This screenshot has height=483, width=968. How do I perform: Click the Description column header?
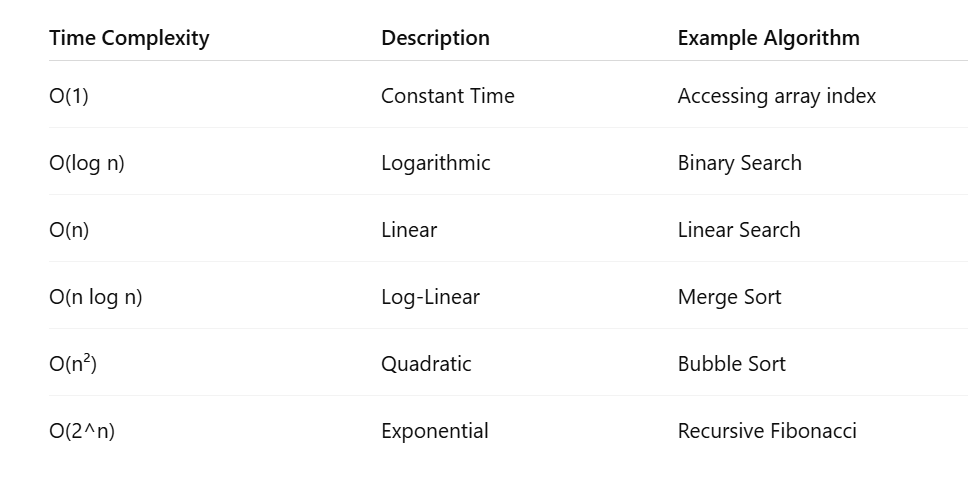pyautogui.click(x=435, y=38)
